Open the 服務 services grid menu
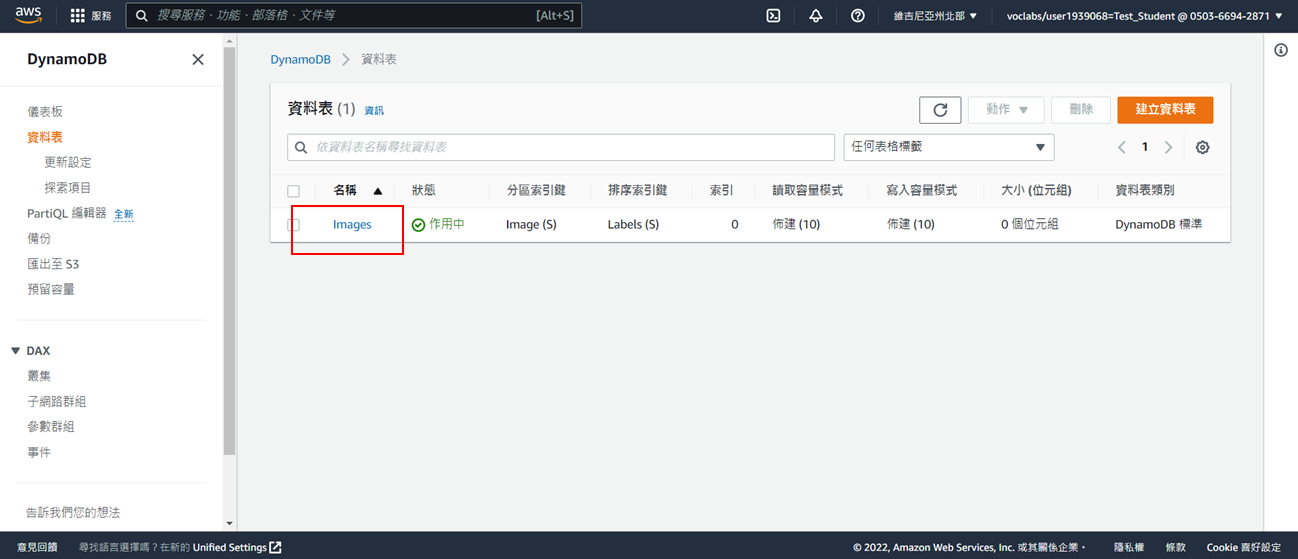This screenshot has width=1298, height=559. (91, 16)
